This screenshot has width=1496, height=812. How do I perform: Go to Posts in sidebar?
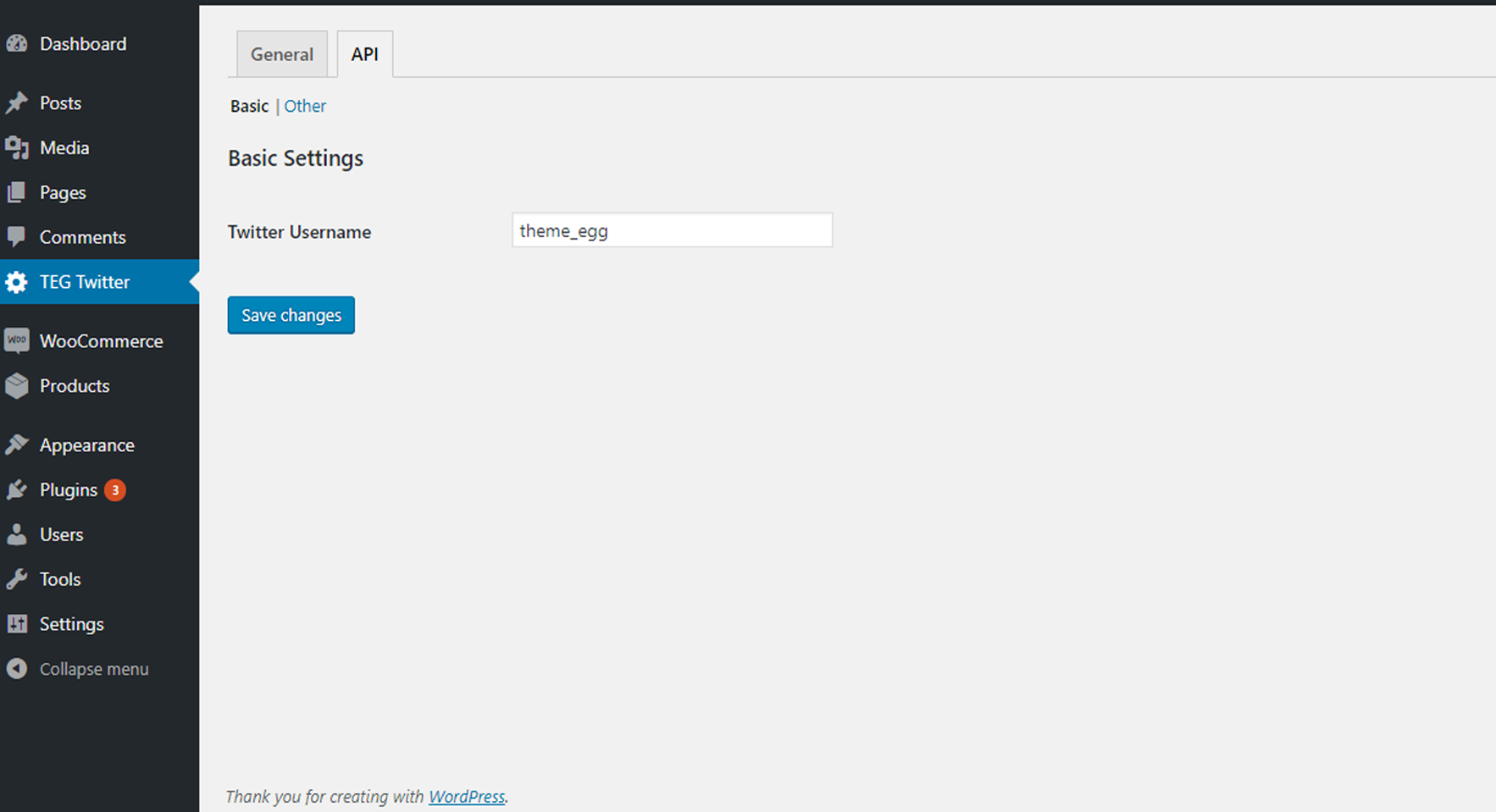pyautogui.click(x=60, y=103)
